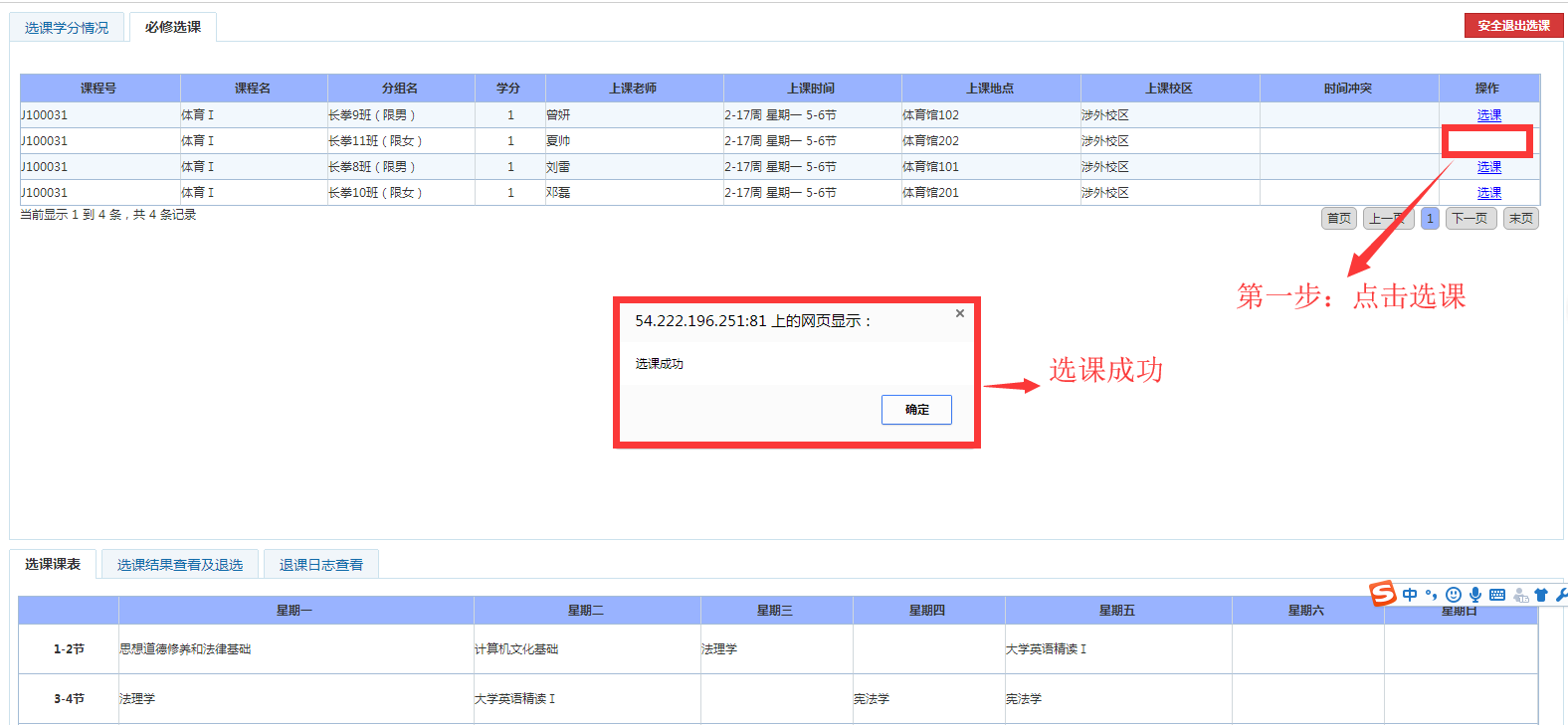Click the 课程号 column header

click(x=99, y=89)
